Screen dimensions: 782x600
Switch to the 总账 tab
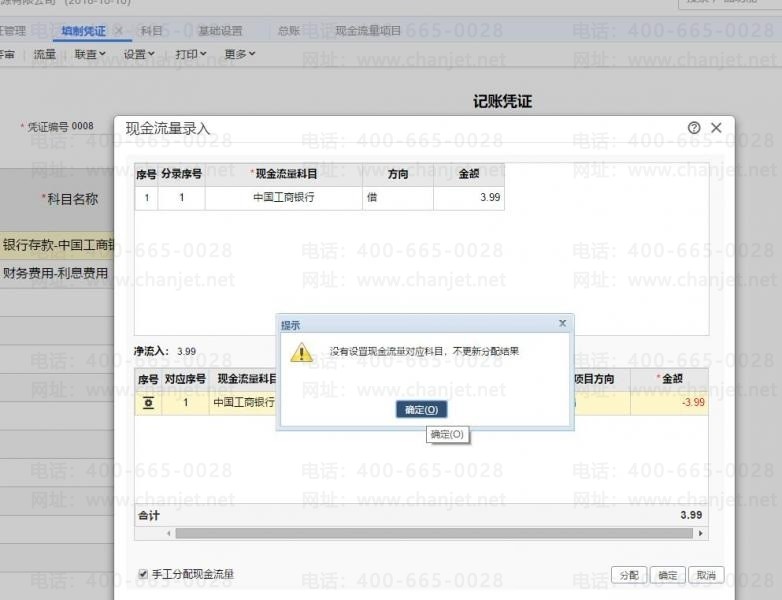(x=289, y=31)
